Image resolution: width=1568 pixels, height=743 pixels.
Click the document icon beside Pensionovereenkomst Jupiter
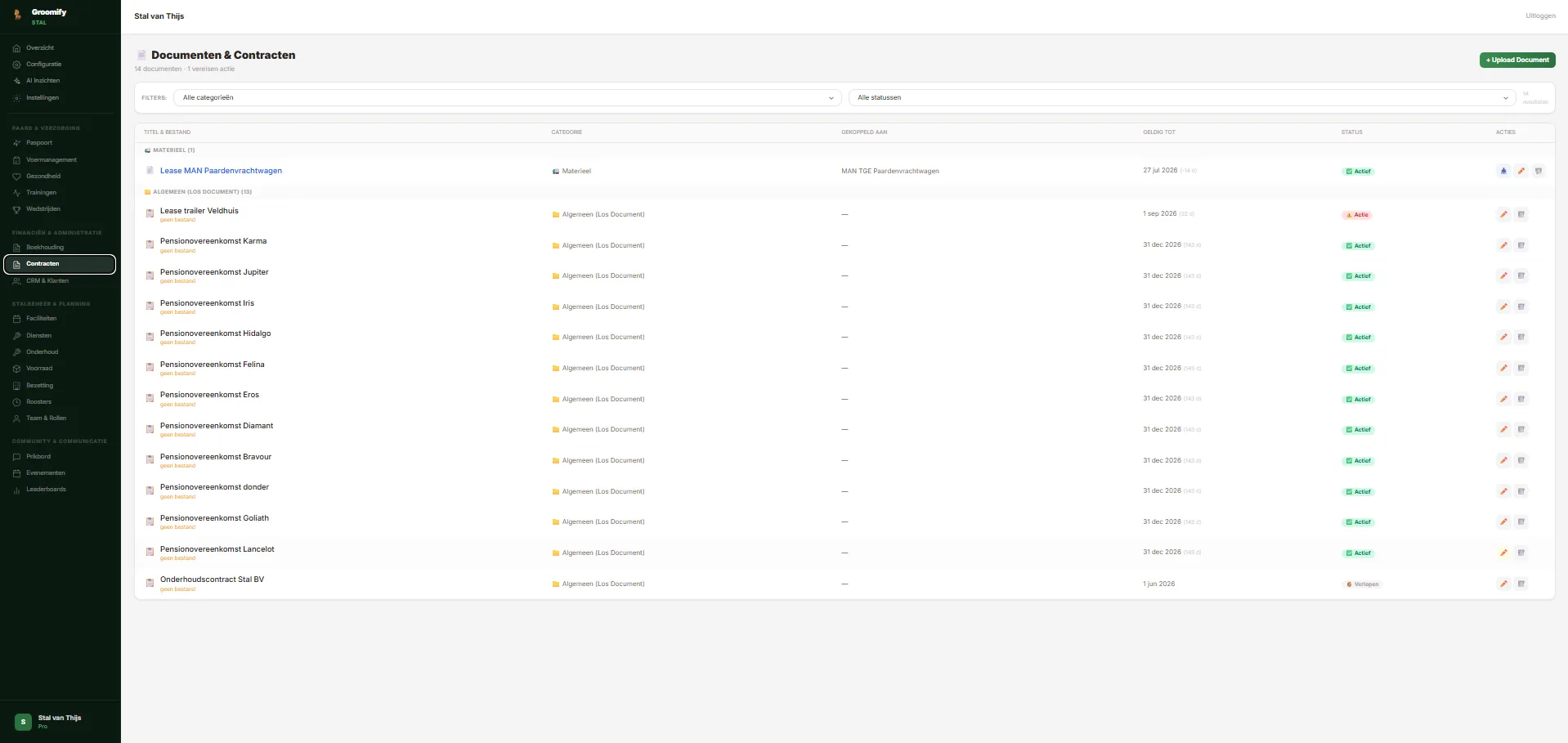pos(150,275)
